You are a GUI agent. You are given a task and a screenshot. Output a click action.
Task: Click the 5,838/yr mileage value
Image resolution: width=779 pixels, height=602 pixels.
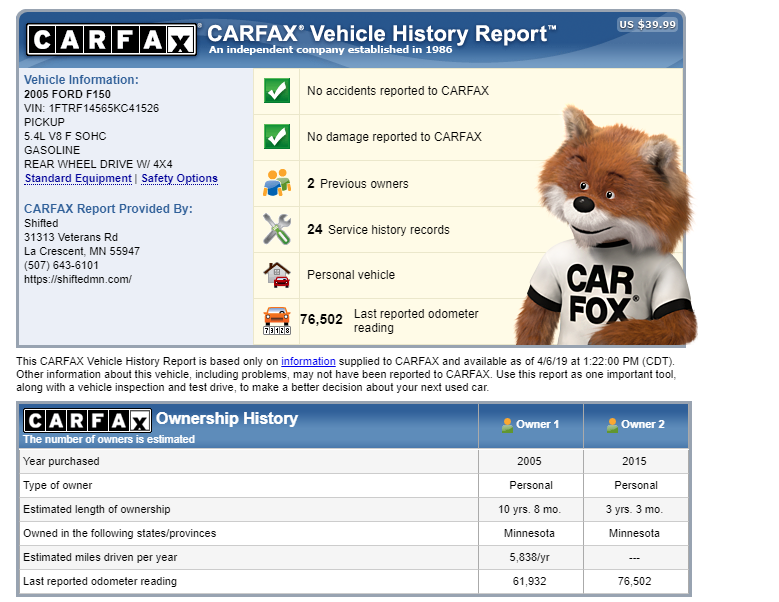(530, 557)
